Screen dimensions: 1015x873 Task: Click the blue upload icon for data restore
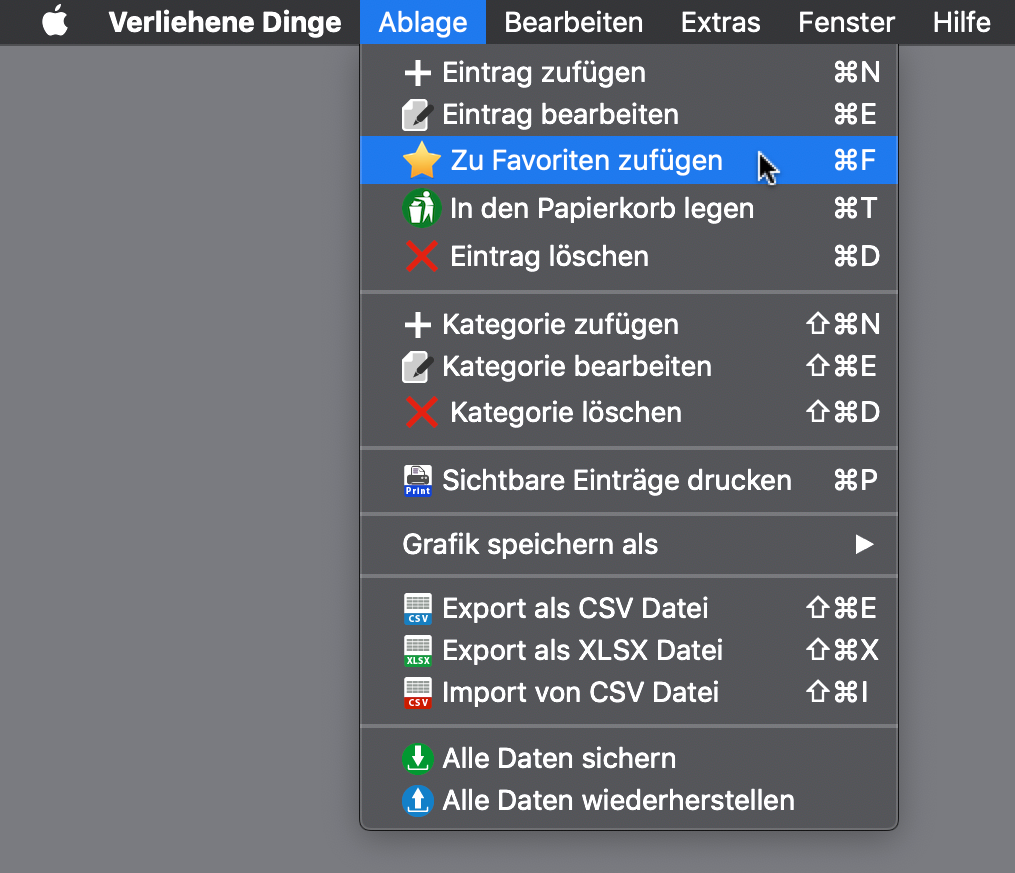click(417, 801)
